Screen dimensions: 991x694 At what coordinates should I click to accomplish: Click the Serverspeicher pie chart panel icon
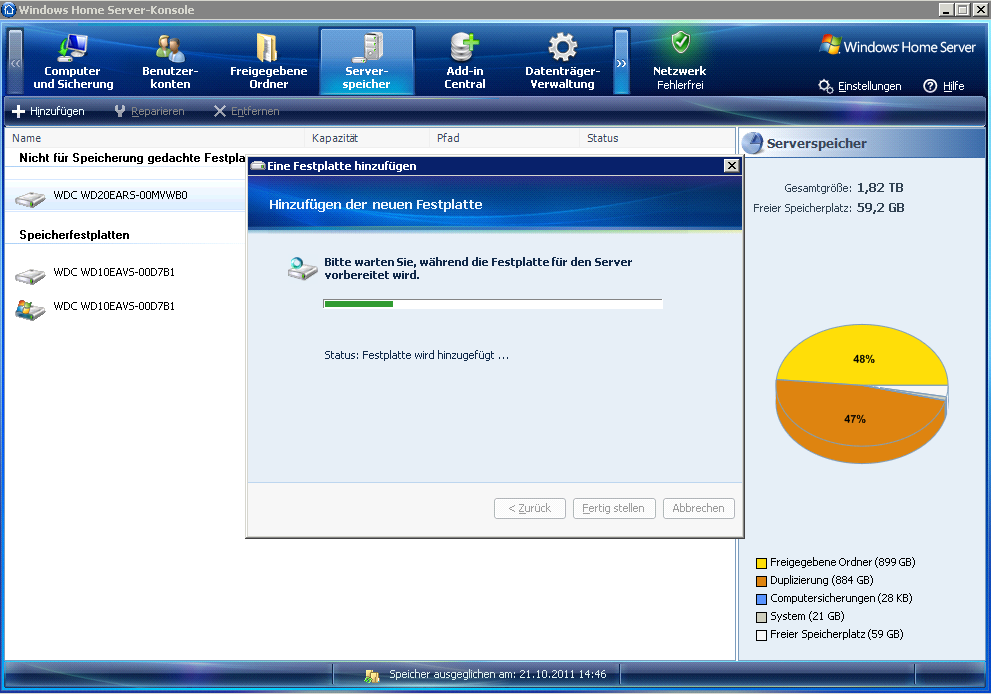753,143
